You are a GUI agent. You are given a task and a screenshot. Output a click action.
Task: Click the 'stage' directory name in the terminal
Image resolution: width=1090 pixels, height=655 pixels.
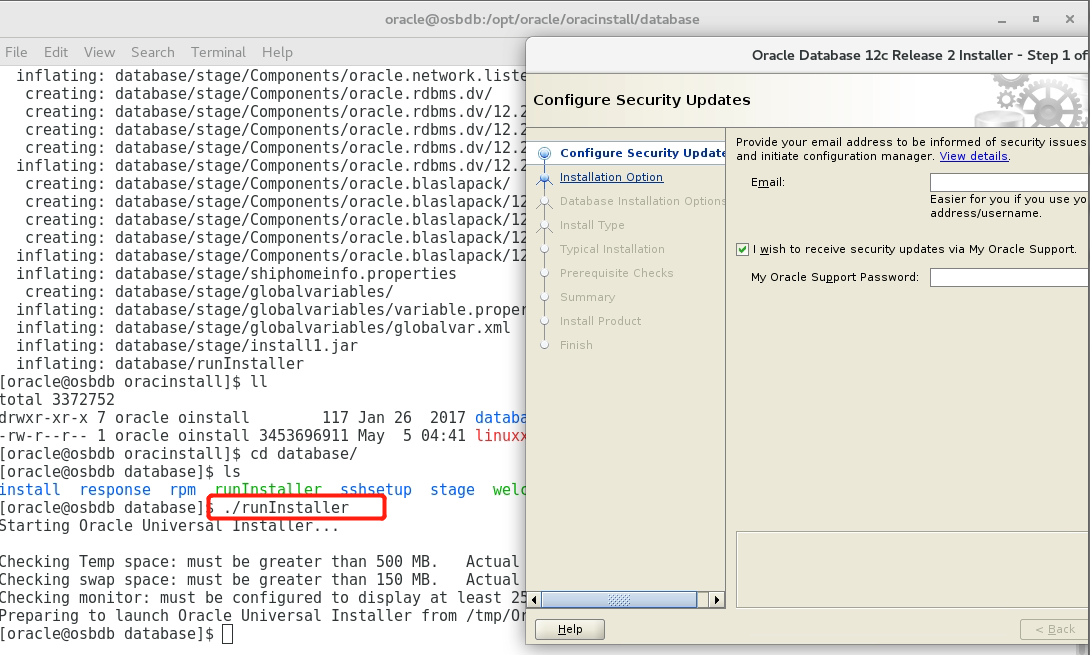[453, 490]
